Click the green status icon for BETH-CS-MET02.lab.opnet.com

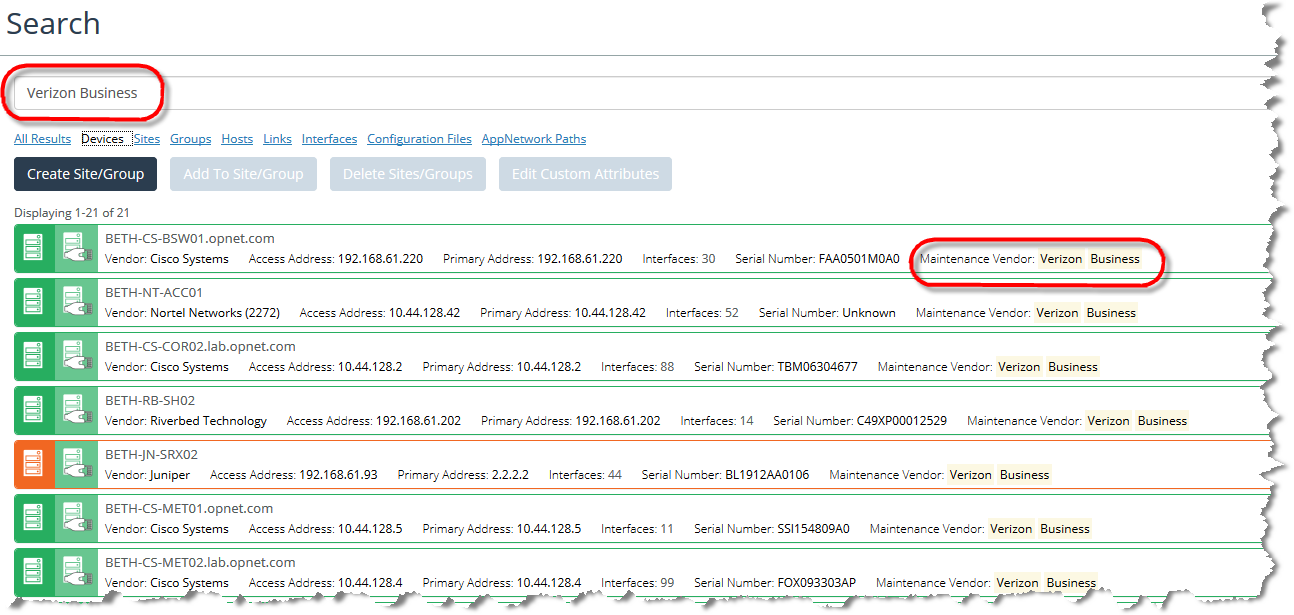click(x=34, y=573)
